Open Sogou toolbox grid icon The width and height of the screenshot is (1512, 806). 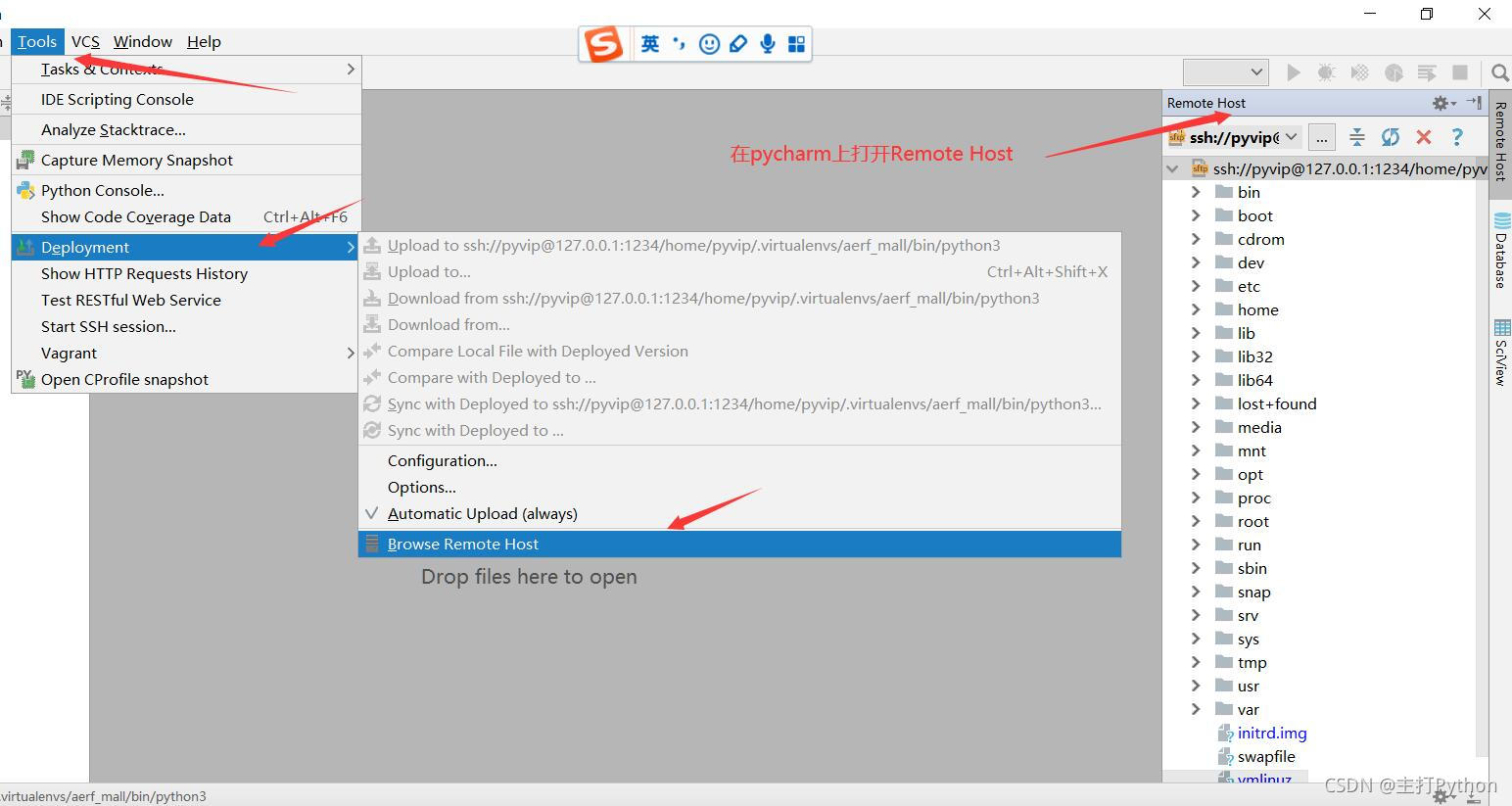[796, 44]
